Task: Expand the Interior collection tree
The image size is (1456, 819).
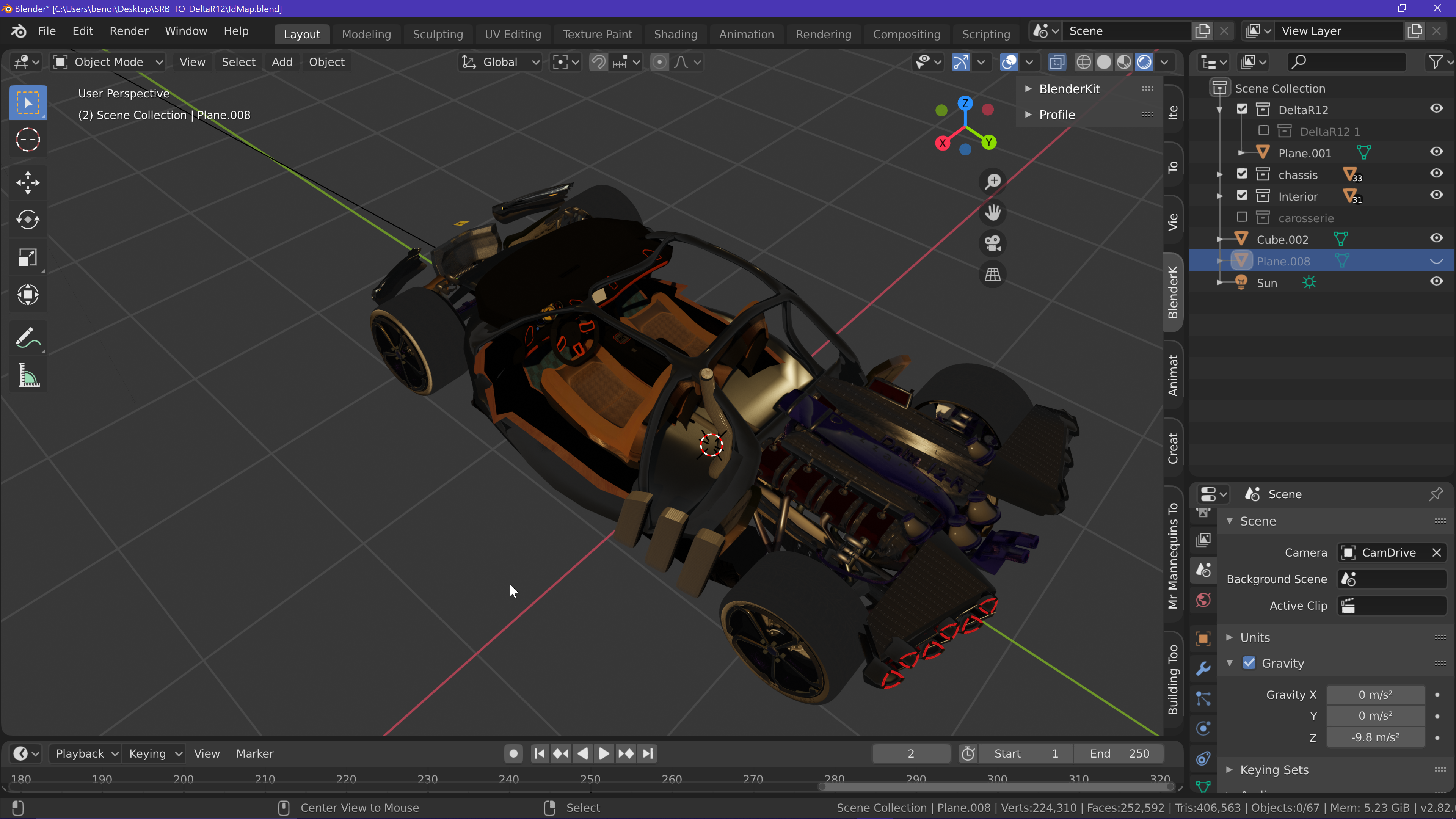Action: click(x=1220, y=196)
